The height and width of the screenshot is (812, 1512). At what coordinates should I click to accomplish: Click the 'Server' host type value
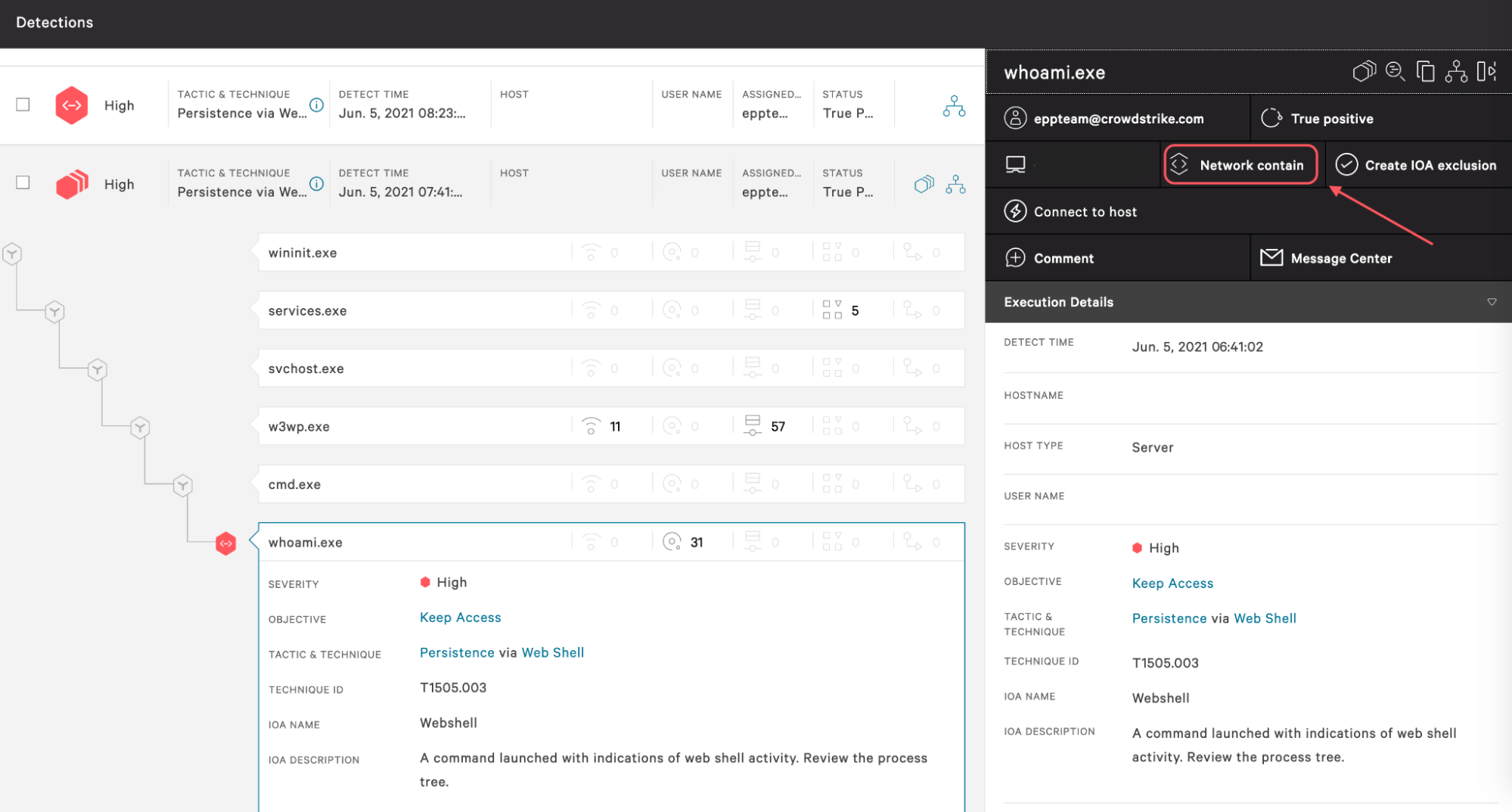click(1153, 447)
